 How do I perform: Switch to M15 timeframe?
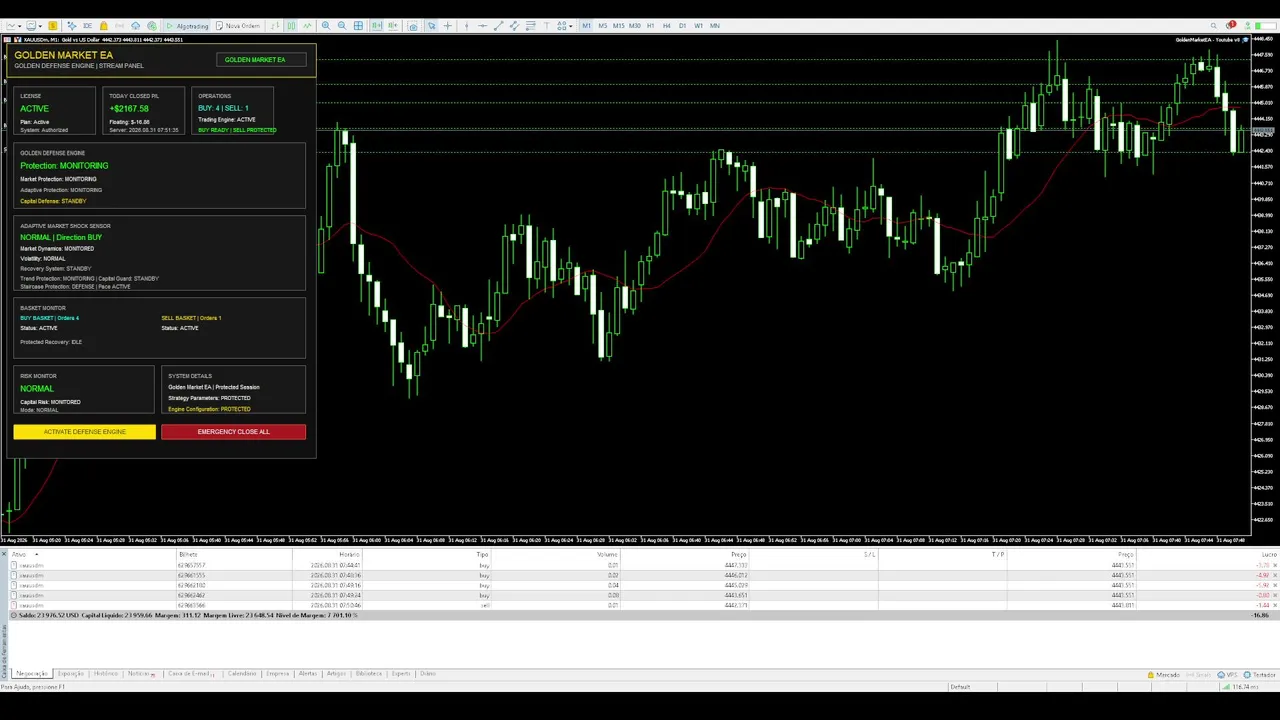pyautogui.click(x=619, y=26)
